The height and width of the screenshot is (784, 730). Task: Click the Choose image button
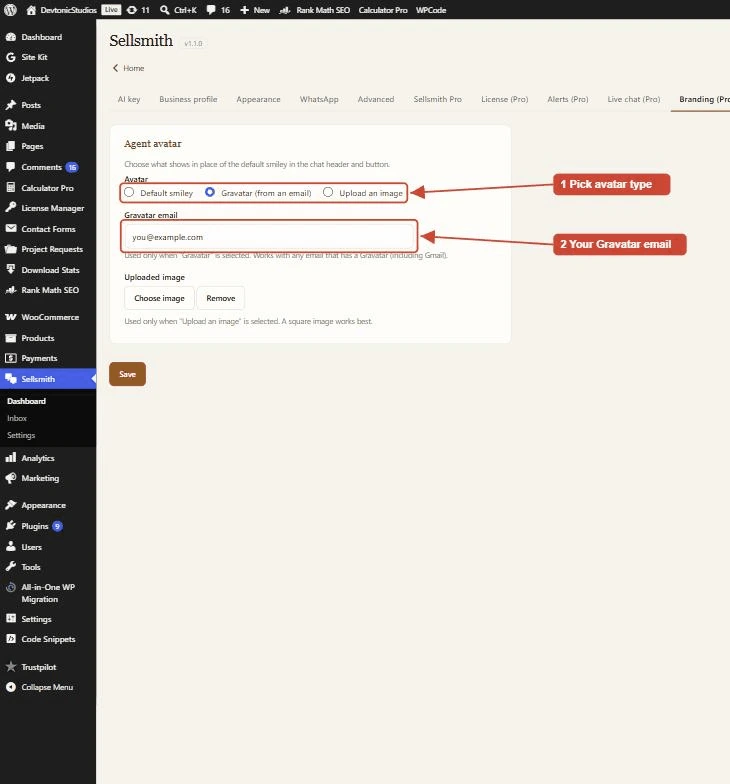[x=159, y=298]
